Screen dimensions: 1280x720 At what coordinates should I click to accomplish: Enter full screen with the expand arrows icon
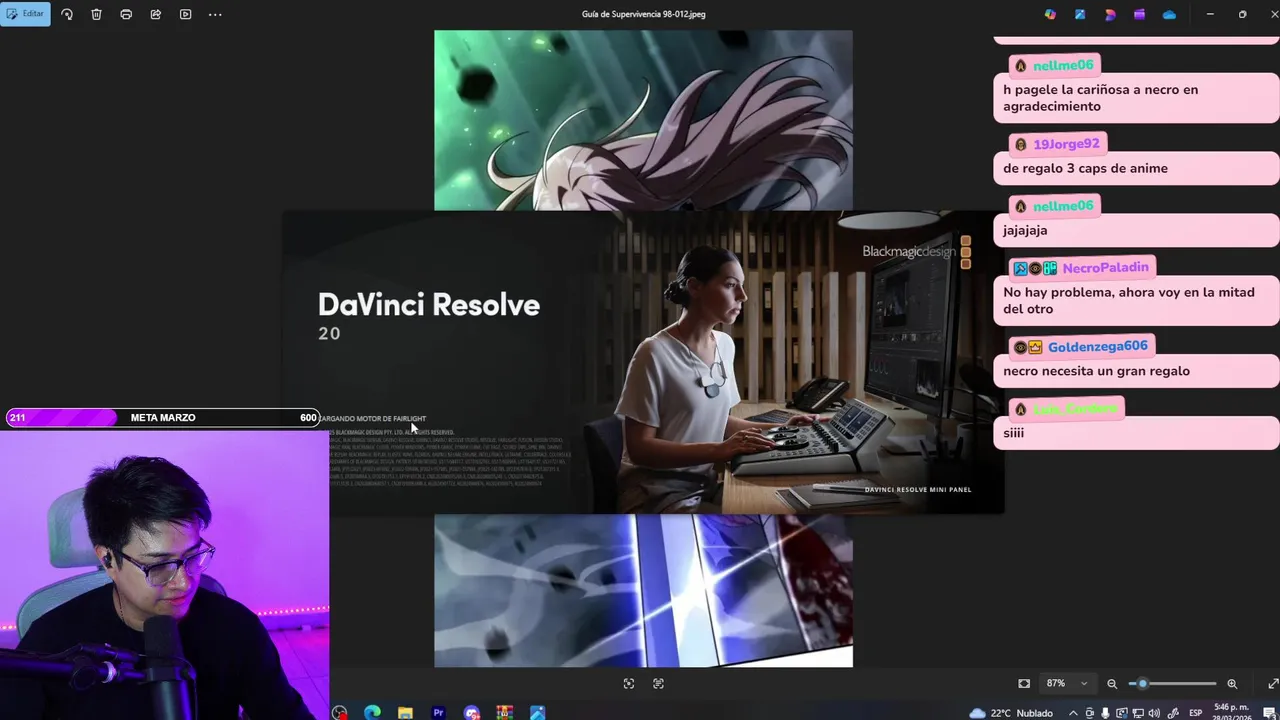(x=1272, y=683)
